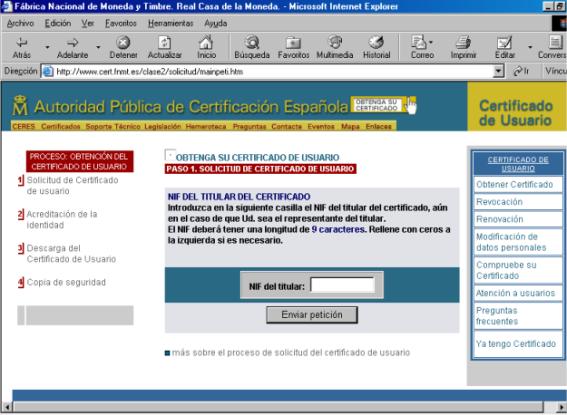Click the Ir go button
This screenshot has height=415, width=567.
click(x=521, y=71)
